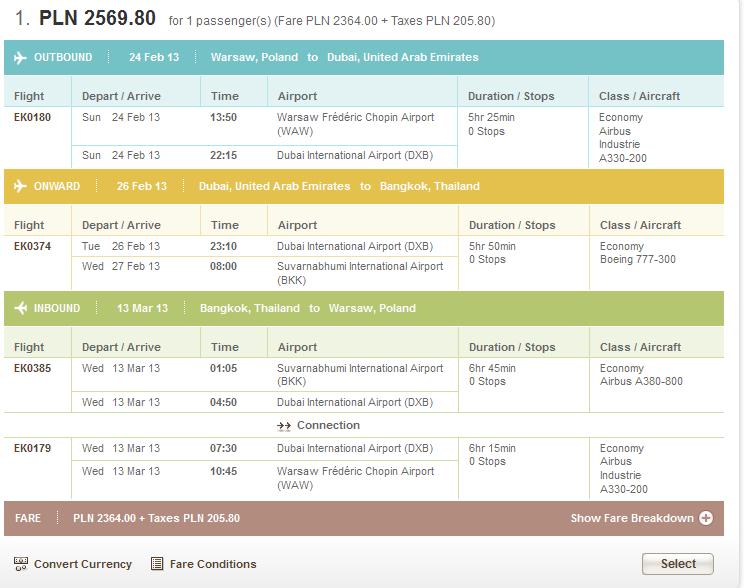
Task: Expand Show Fare Breakdown
Action: 632,518
